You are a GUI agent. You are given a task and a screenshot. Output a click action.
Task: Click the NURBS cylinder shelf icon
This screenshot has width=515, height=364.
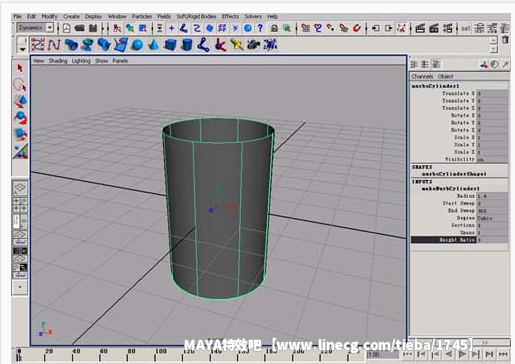pos(187,44)
